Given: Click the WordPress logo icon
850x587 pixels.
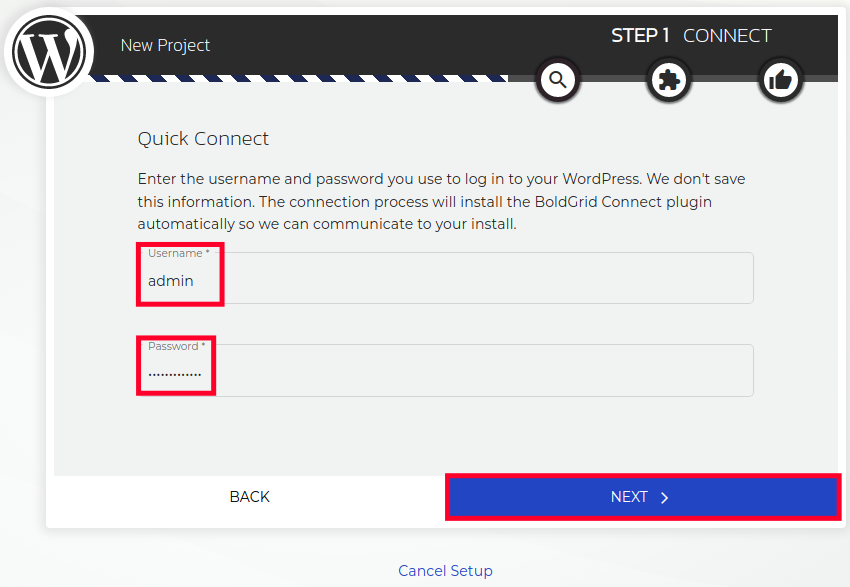Looking at the screenshot, I should coord(49,51).
